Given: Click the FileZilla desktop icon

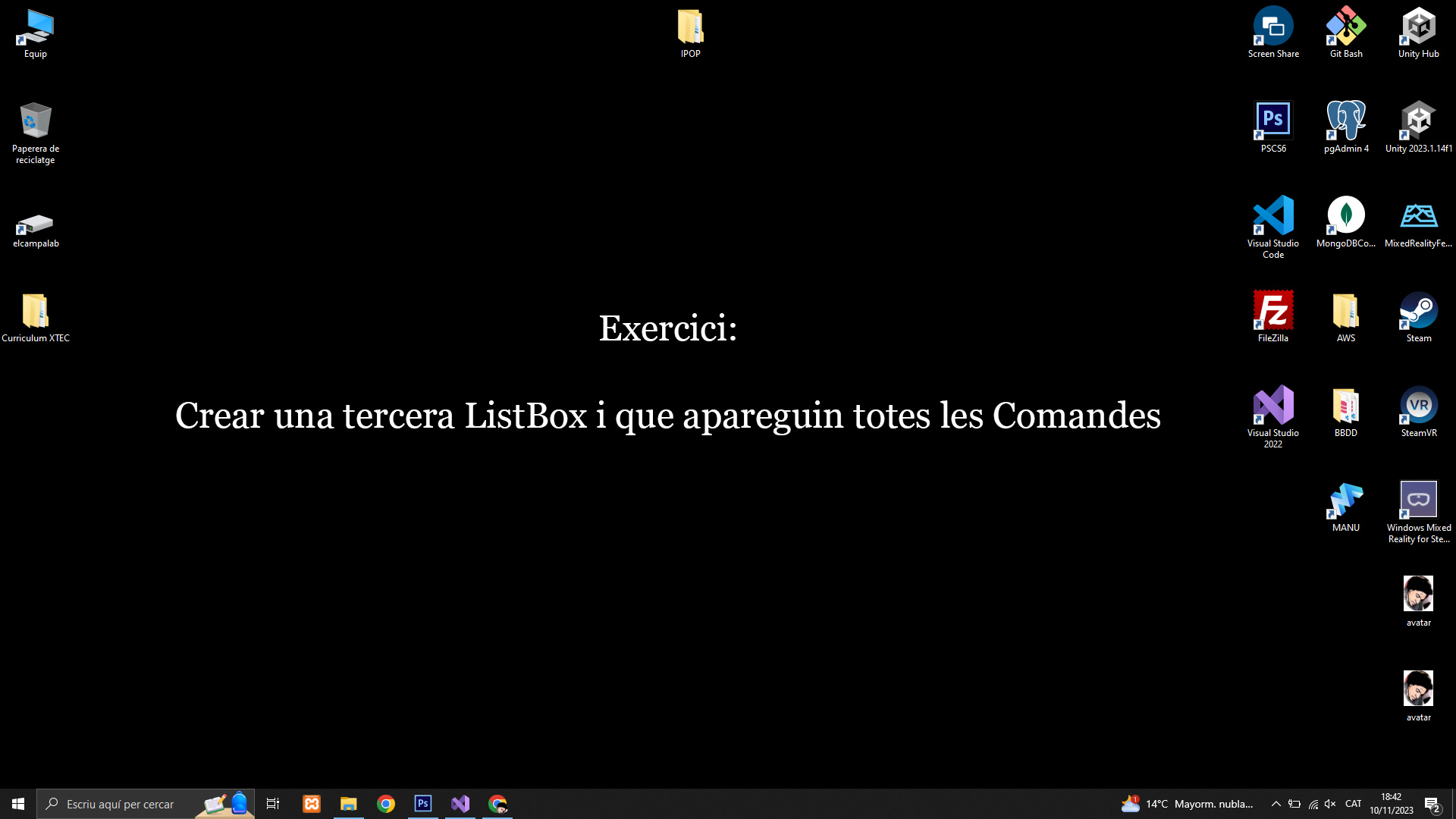Looking at the screenshot, I should click(x=1273, y=311).
